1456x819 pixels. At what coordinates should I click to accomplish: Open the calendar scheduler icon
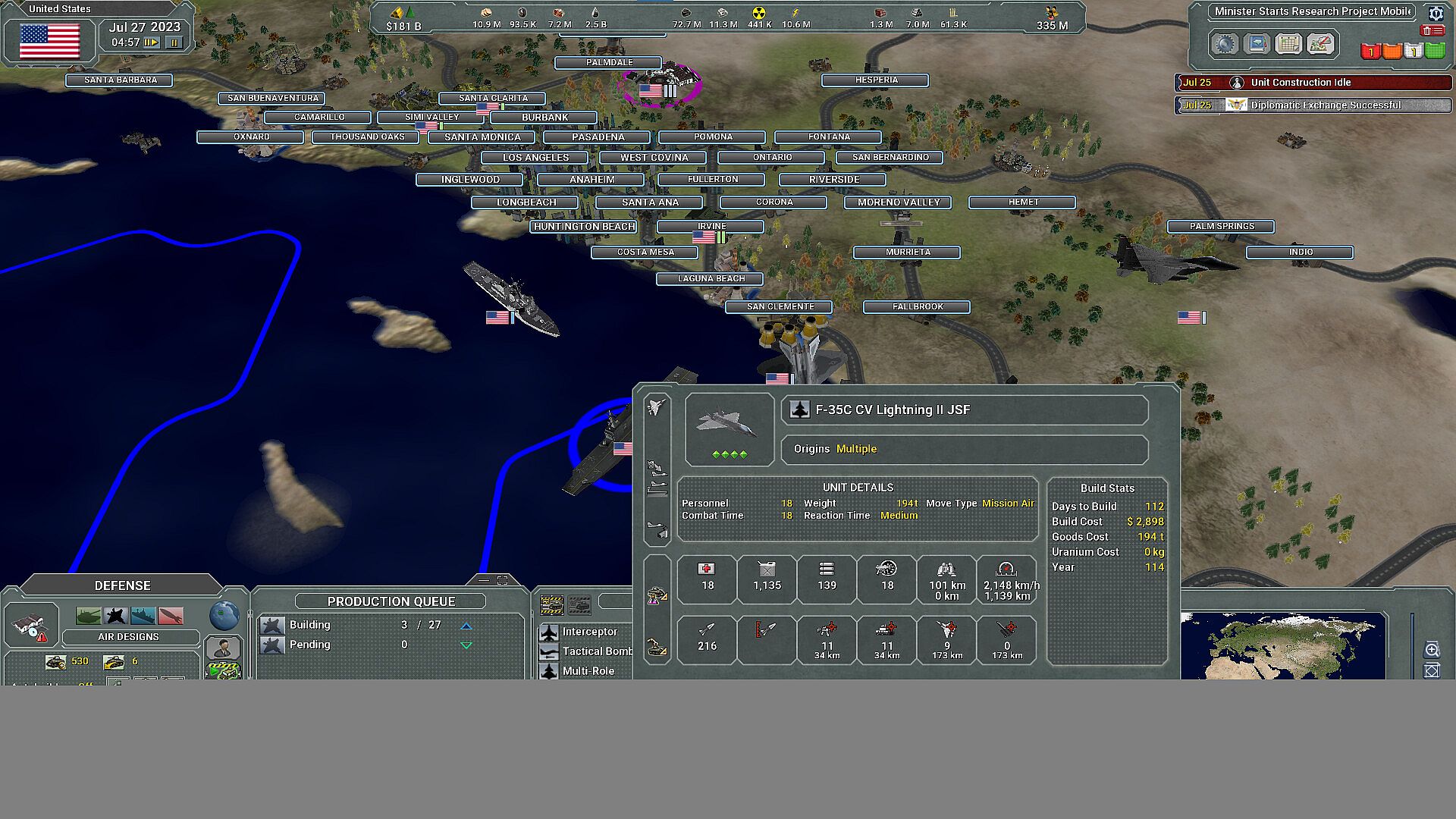point(1288,44)
